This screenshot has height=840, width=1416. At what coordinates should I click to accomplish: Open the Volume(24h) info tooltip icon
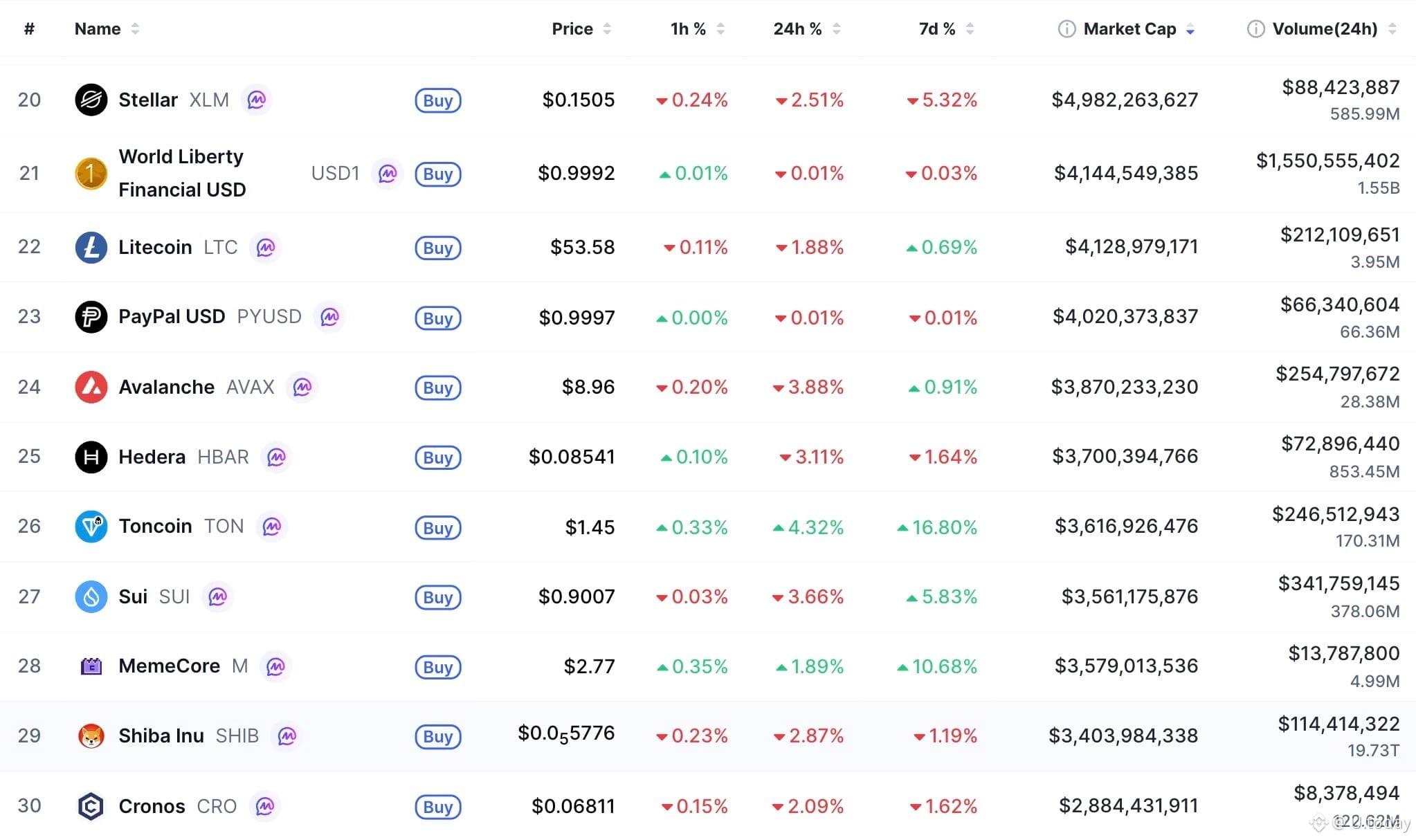1255,28
